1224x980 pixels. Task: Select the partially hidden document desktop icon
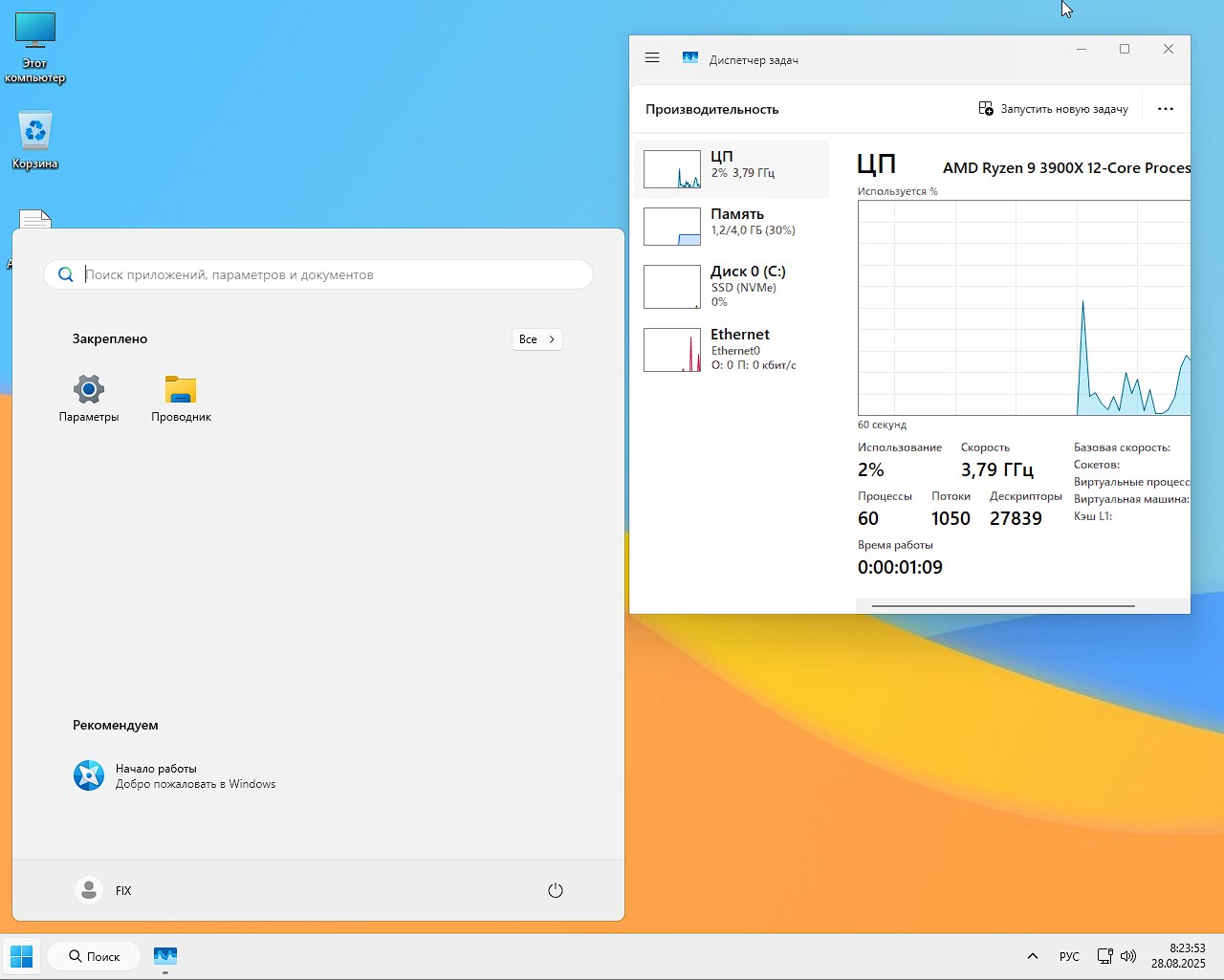[x=35, y=219]
